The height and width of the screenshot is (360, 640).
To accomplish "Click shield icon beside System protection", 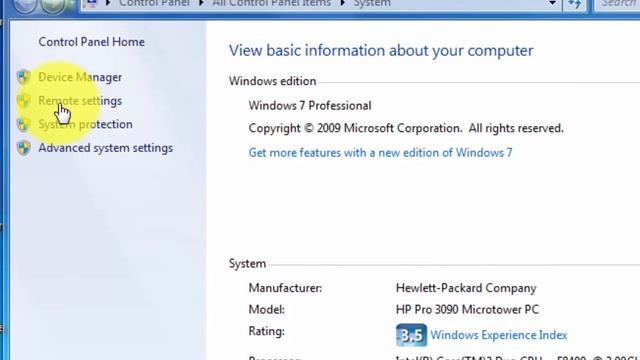I will pyautogui.click(x=24, y=124).
